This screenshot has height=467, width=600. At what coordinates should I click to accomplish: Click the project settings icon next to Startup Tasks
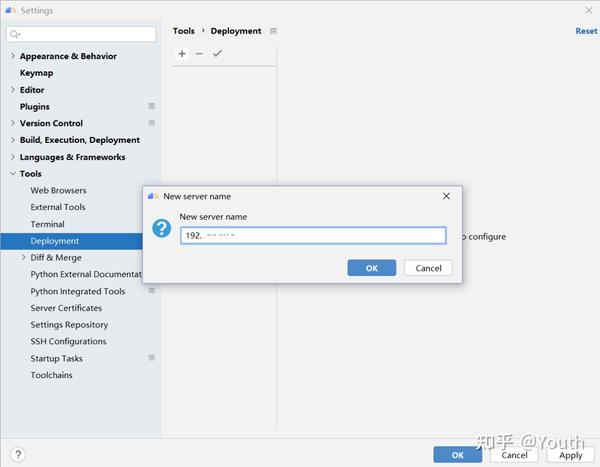(152, 358)
